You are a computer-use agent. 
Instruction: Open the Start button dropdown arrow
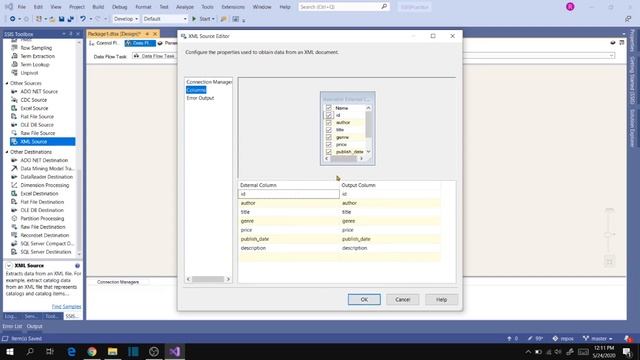pos(213,19)
